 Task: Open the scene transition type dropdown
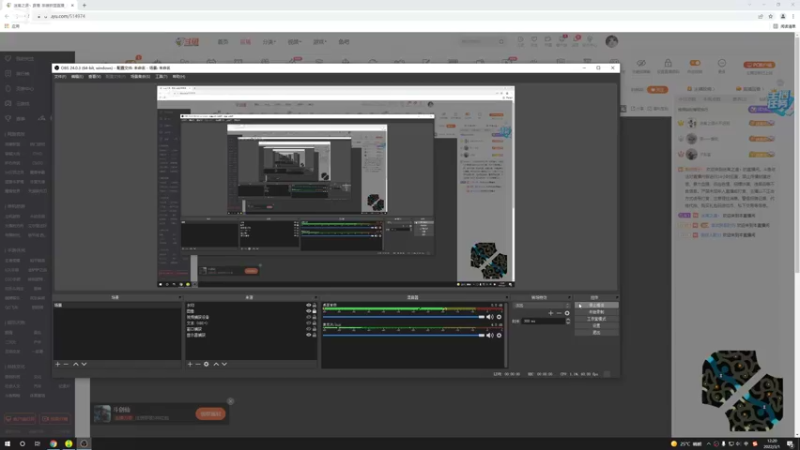[x=542, y=306]
